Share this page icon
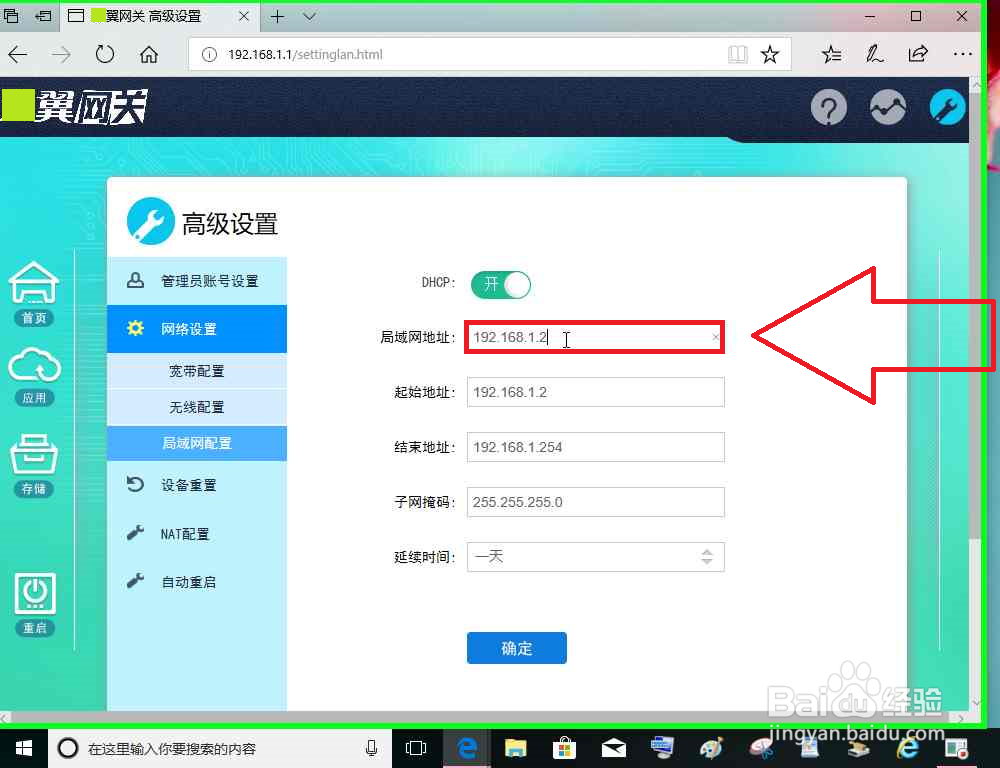Image resolution: width=1000 pixels, height=768 pixels. [x=918, y=55]
